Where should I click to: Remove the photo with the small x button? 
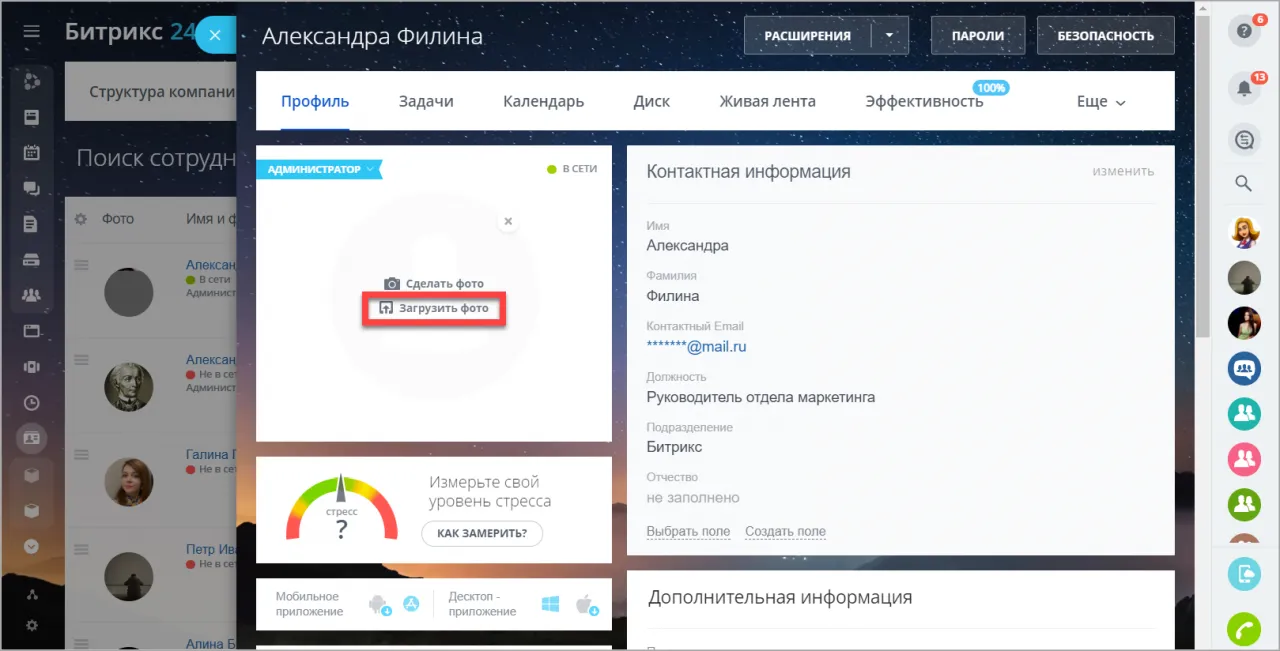508,221
